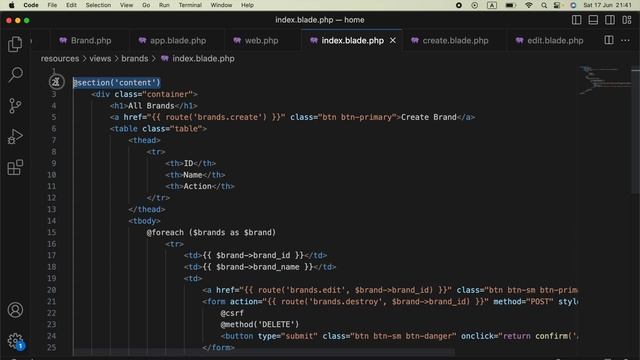Viewport: 640px width, 360px height.
Task: Click the selected @section('content') line
Action: pyautogui.click(x=117, y=82)
